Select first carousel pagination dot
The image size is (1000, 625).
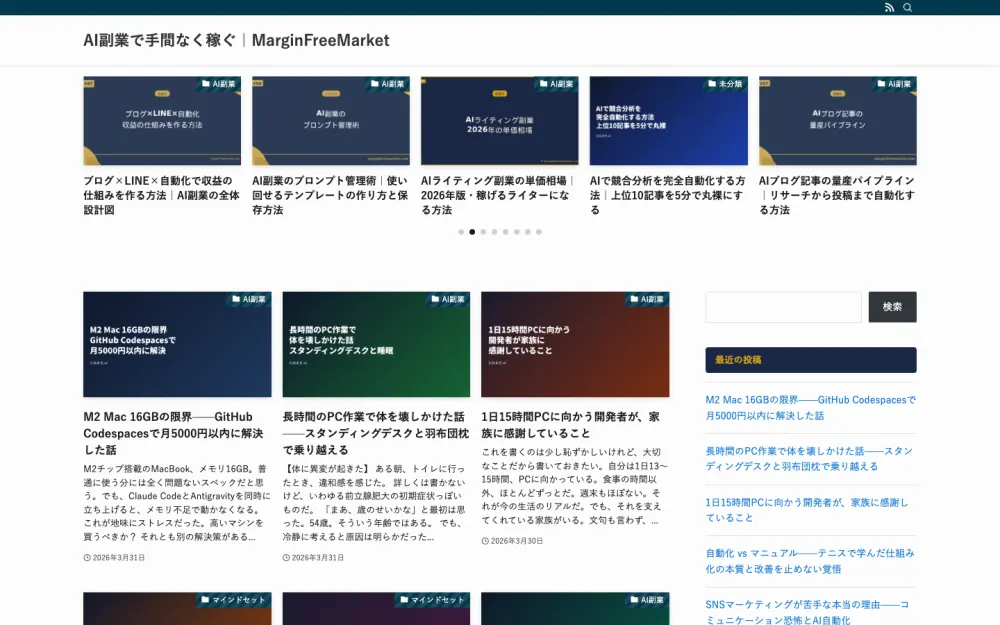pos(461,232)
